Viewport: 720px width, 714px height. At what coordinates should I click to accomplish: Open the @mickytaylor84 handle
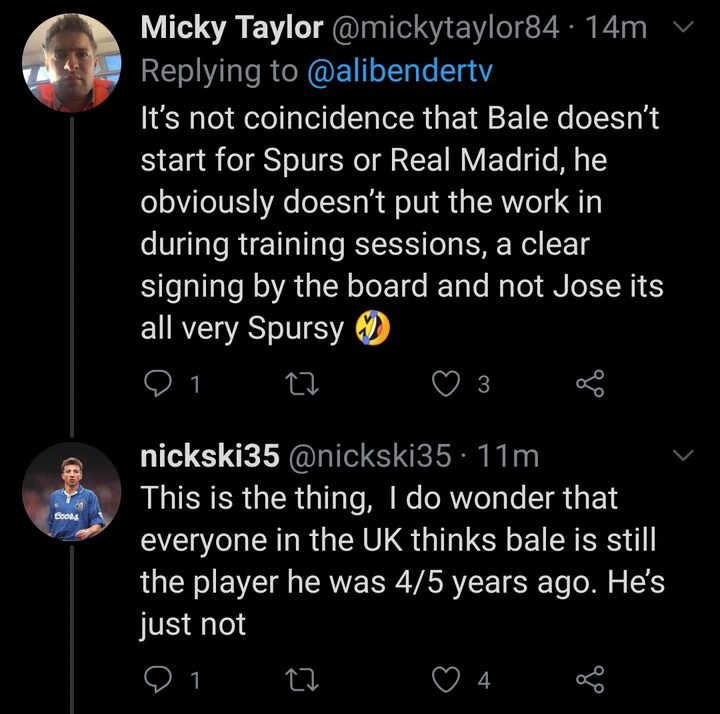pyautogui.click(x=444, y=28)
